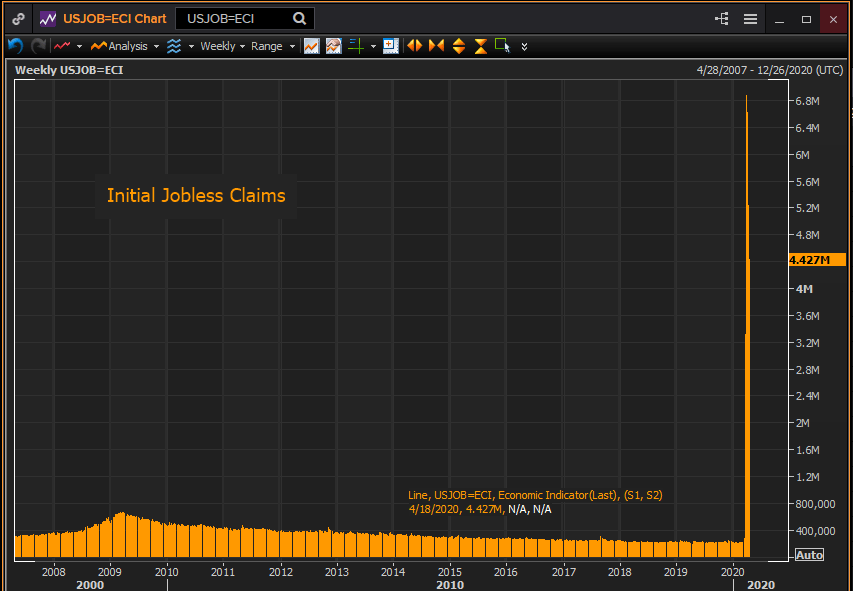Click the hand-on-chart icon
The width and height of the screenshot is (853, 591).
[x=333, y=46]
